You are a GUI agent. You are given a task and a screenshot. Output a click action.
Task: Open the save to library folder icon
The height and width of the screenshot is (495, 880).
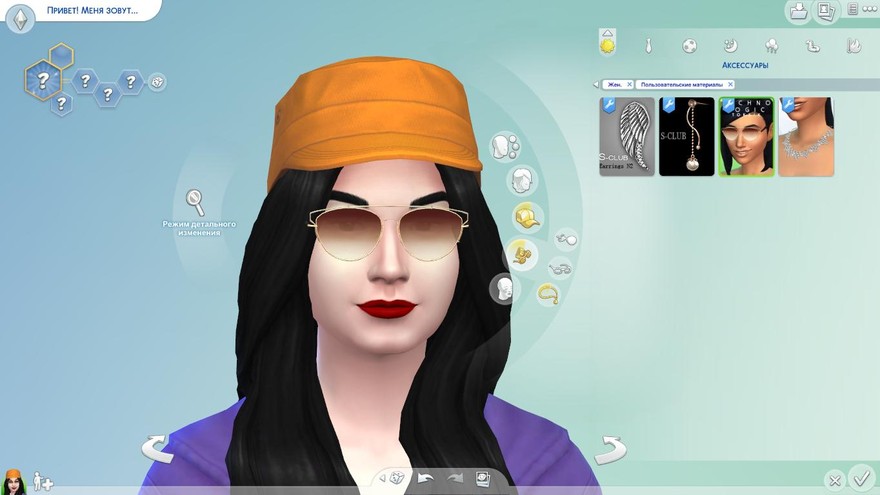click(799, 11)
